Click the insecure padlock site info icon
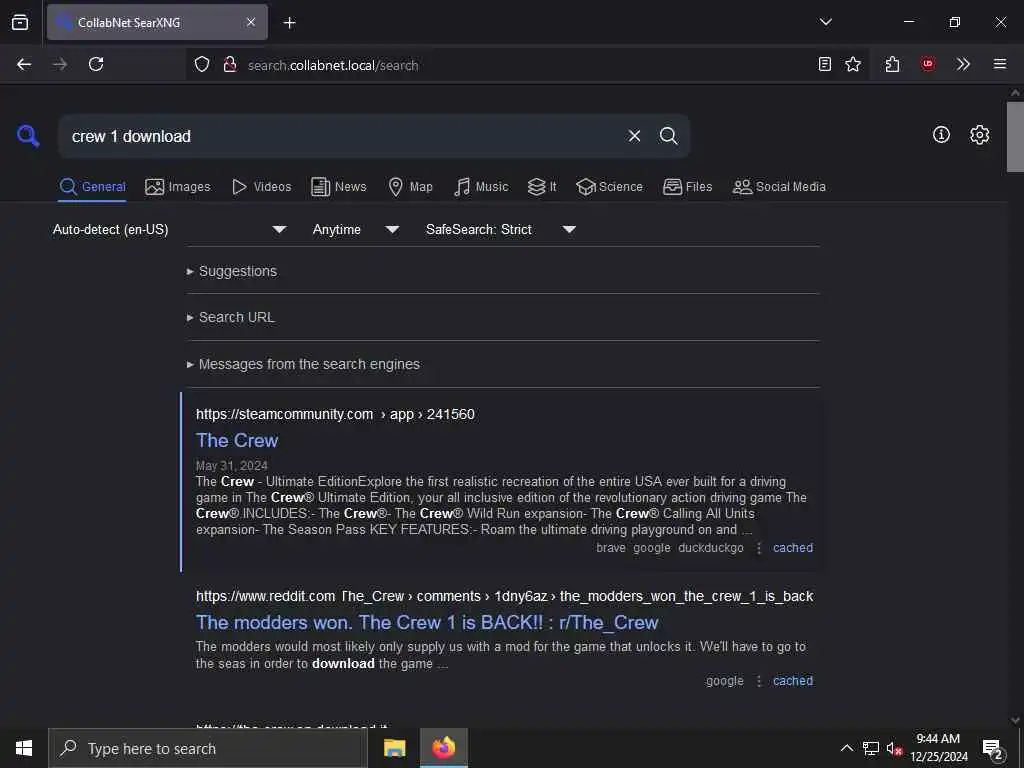Viewport: 1024px width, 768px height. click(x=230, y=64)
